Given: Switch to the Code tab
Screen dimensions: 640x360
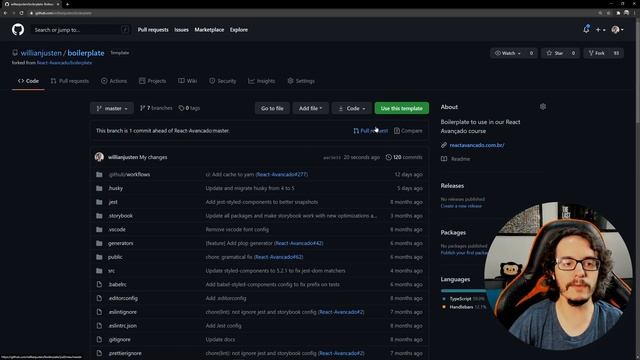Looking at the screenshot, I should pos(28,81).
